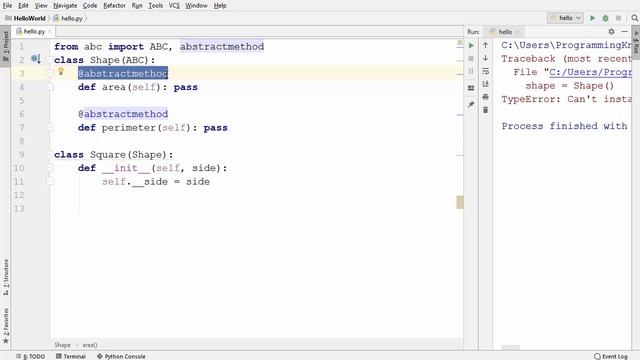Print the Run console output
Viewport: 640px width, 360px height.
(x=485, y=97)
